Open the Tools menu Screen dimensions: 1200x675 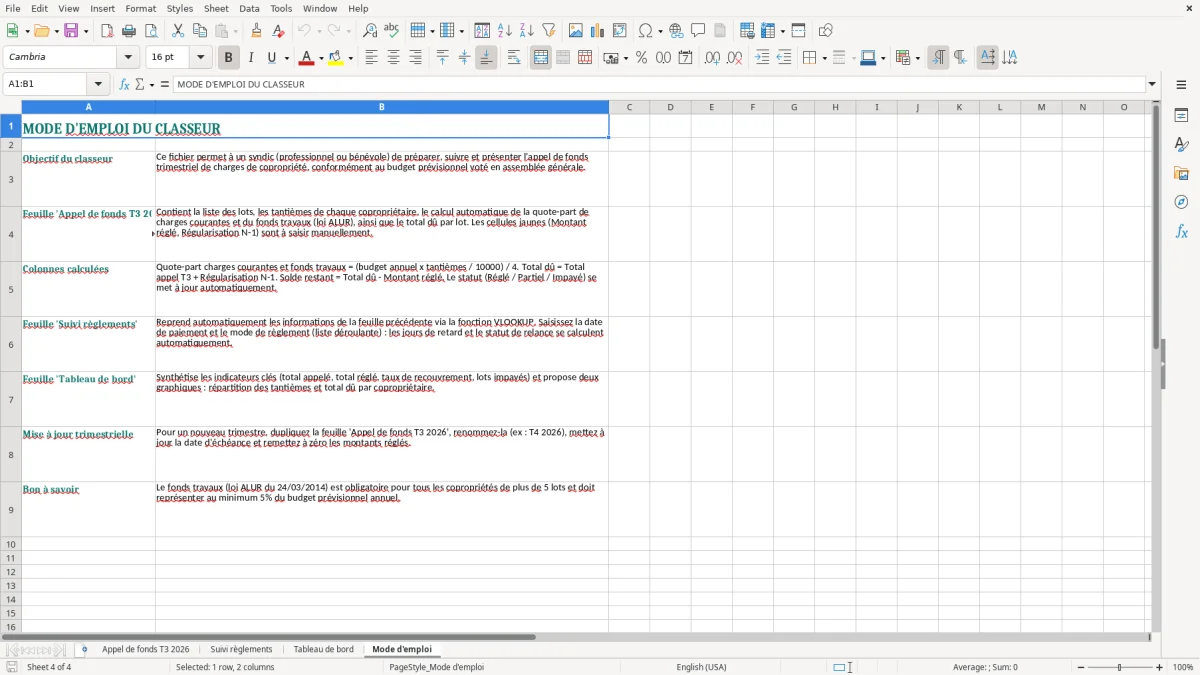[281, 8]
